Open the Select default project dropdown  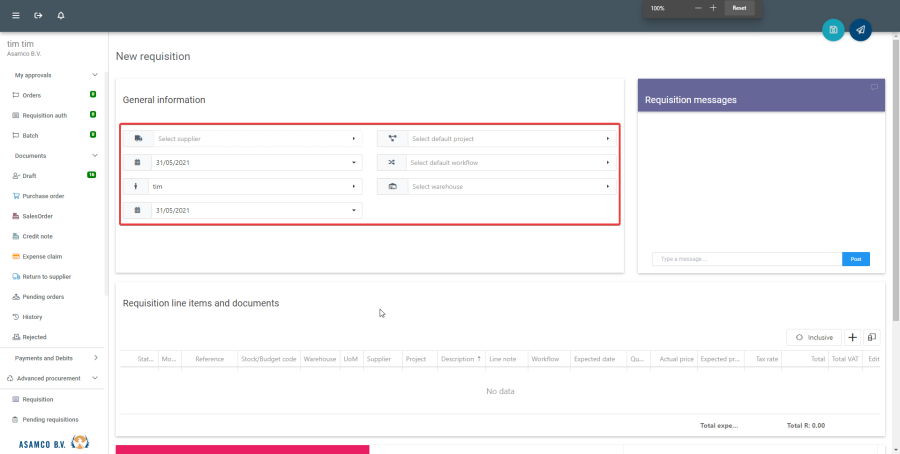(x=508, y=138)
